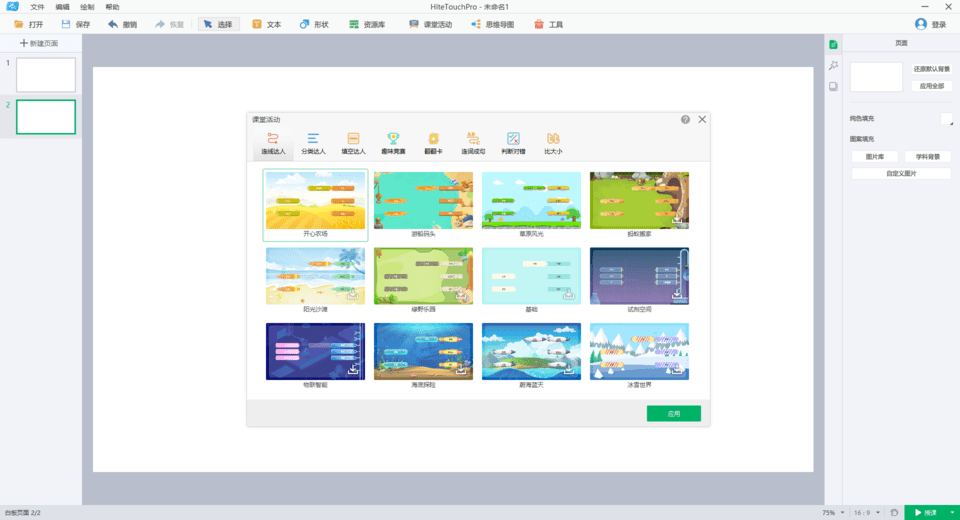
Task: Open the 思维导图 mind map tool
Action: [492, 24]
